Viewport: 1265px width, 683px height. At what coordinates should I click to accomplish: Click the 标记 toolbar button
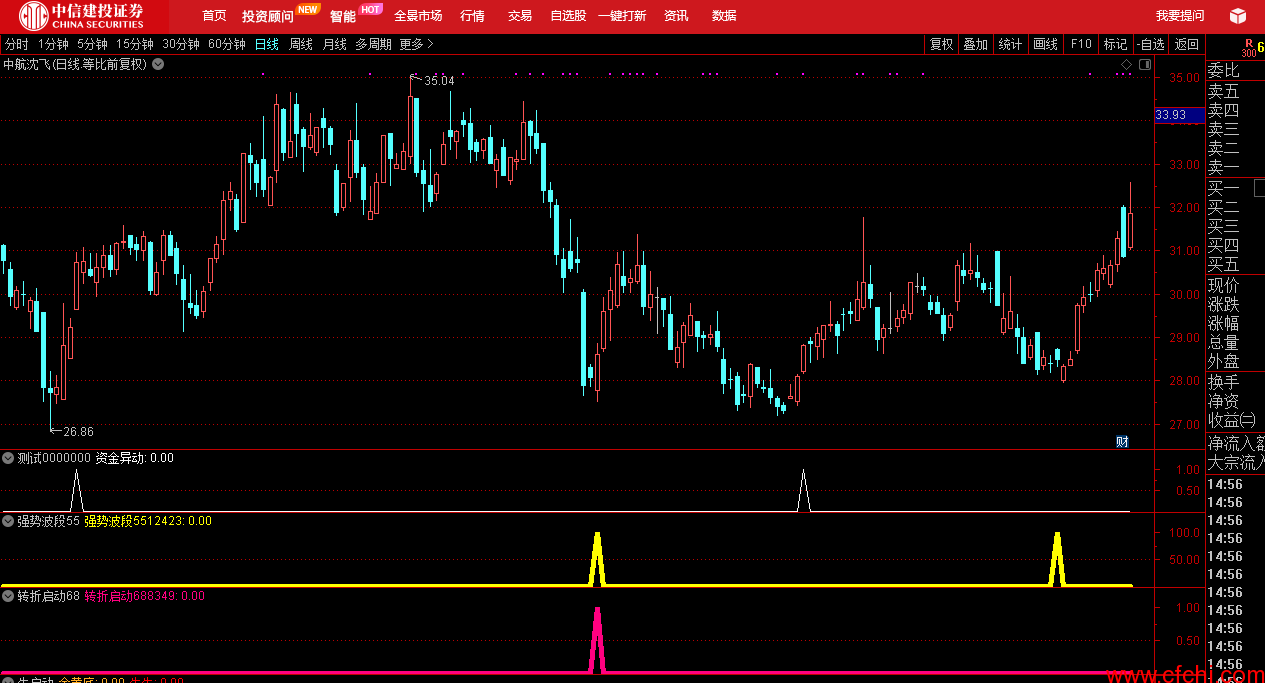pos(1115,44)
